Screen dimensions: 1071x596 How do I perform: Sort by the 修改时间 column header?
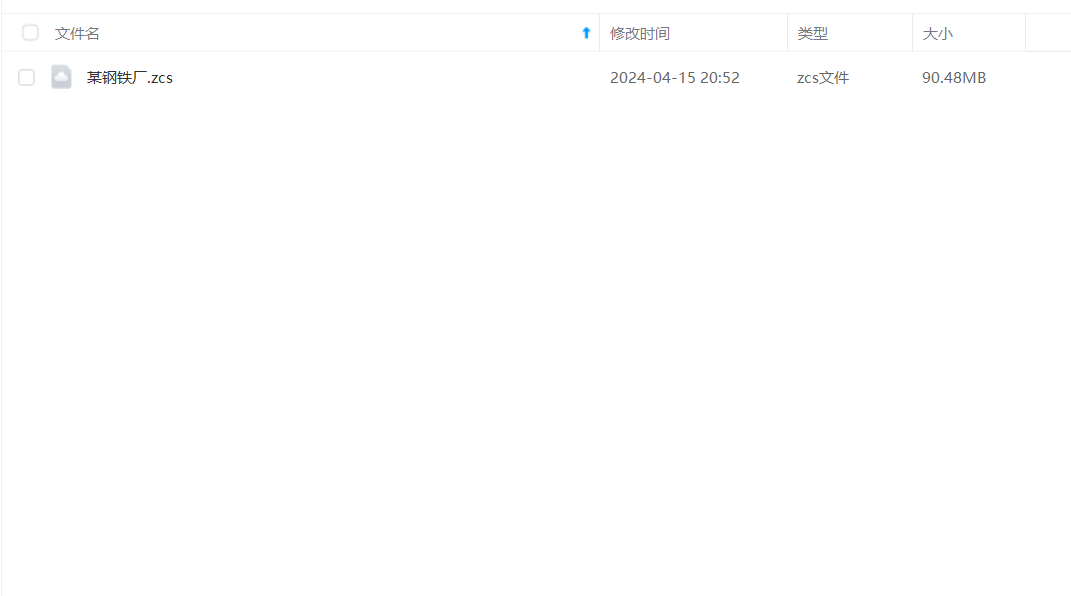click(640, 33)
